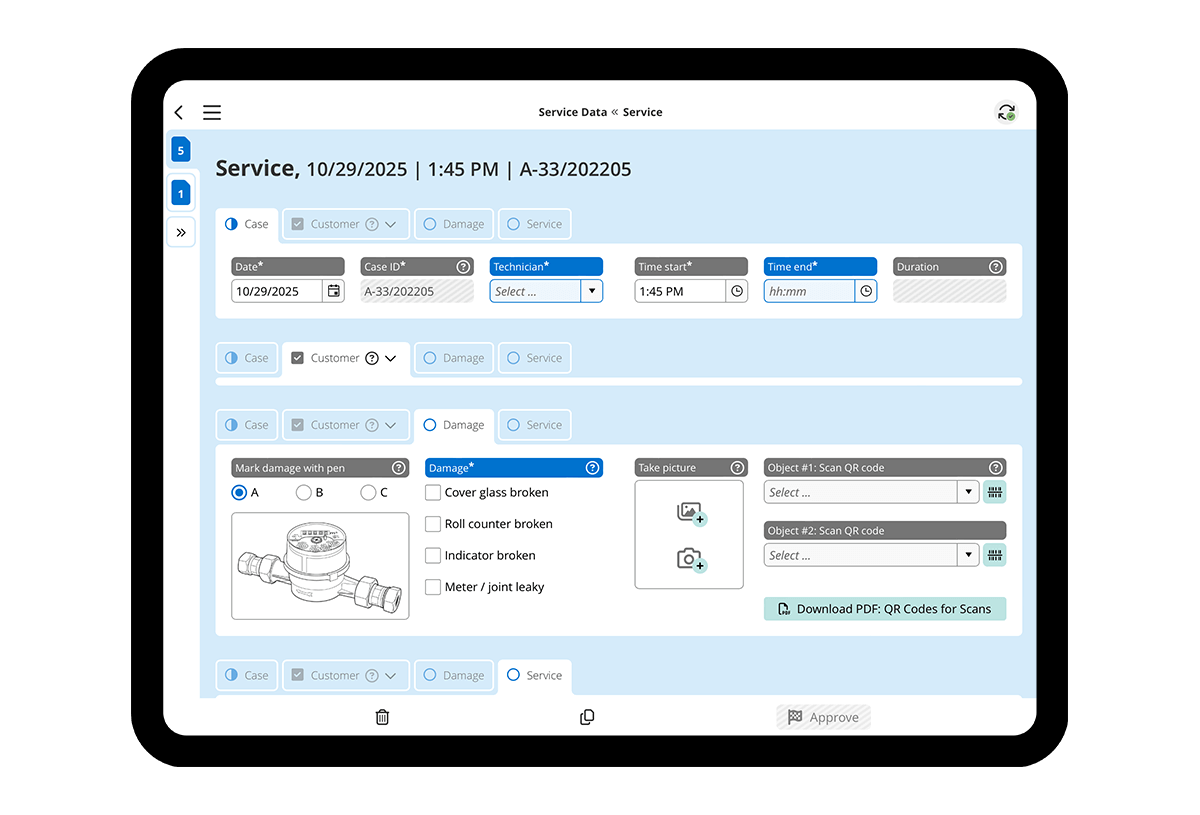Click the sync/refresh icon in top right
This screenshot has width=1200, height=815.
tap(1005, 111)
